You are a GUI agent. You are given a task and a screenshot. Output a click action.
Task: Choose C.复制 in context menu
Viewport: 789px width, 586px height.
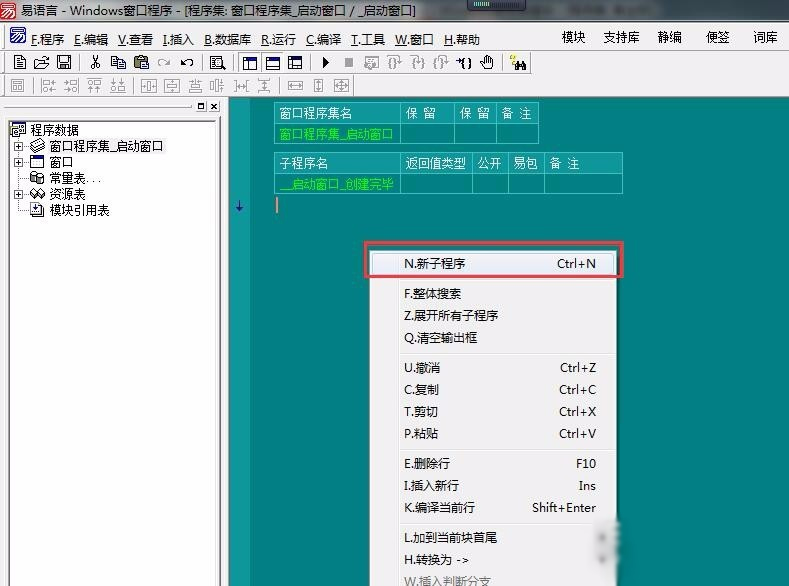(x=493, y=390)
